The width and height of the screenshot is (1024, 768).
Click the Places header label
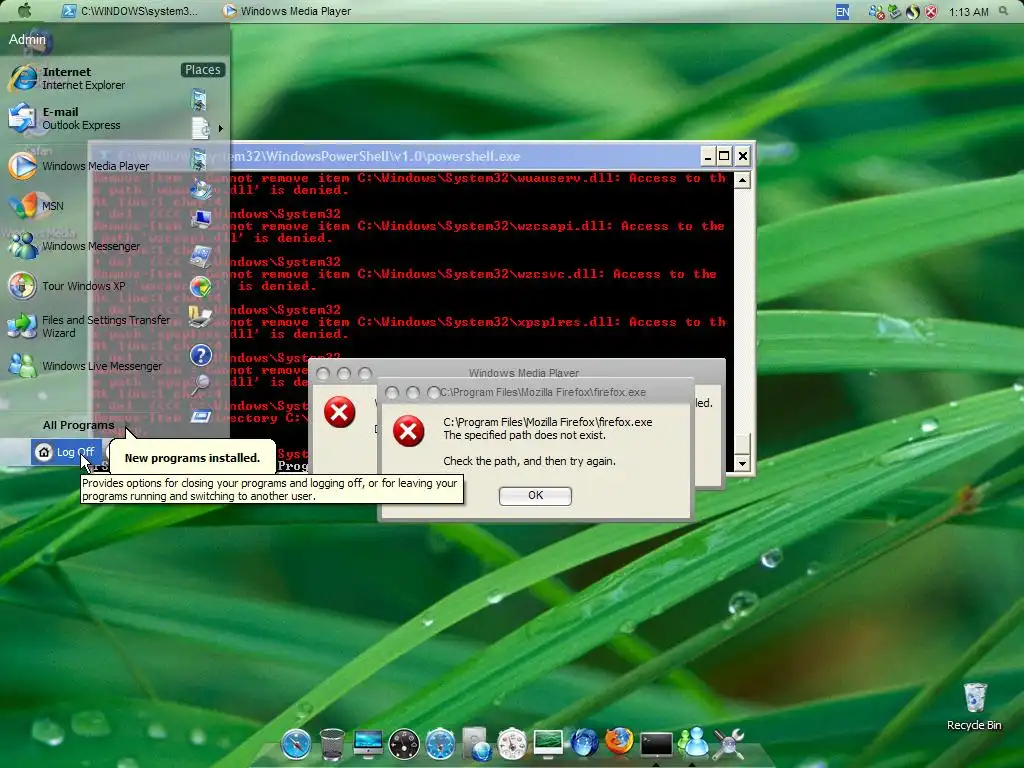pos(202,70)
